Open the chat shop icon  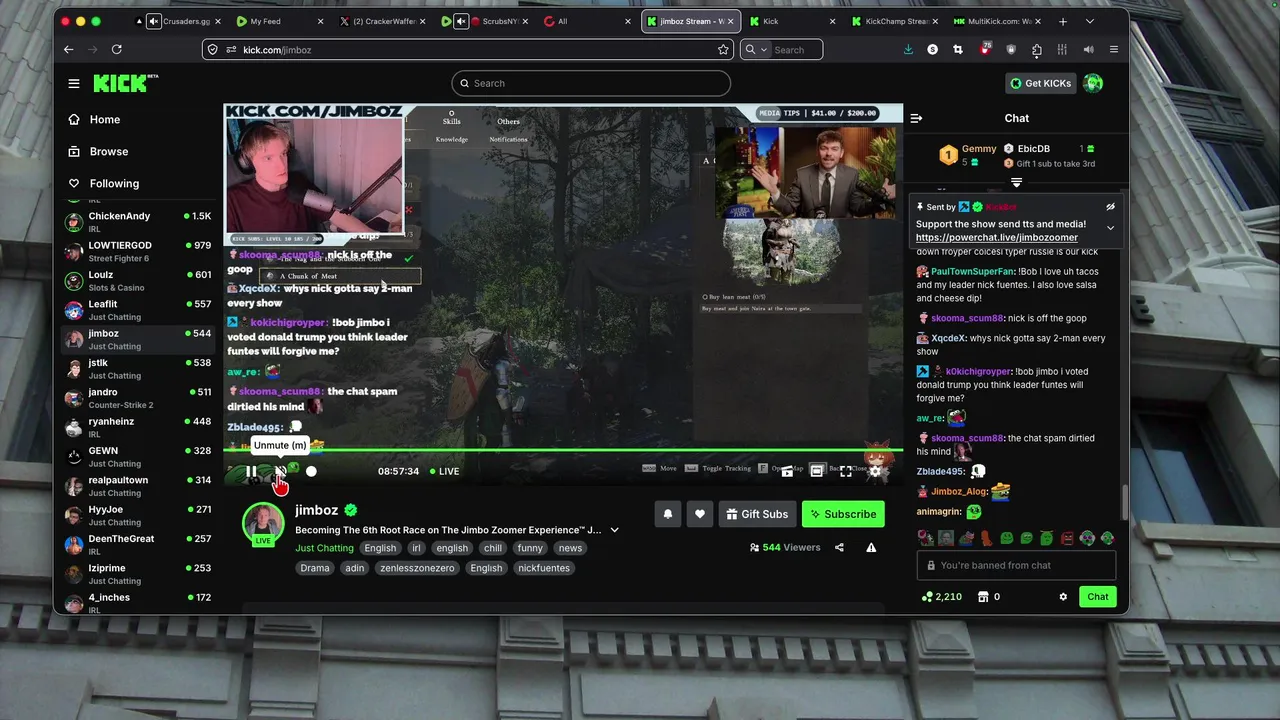click(x=983, y=597)
